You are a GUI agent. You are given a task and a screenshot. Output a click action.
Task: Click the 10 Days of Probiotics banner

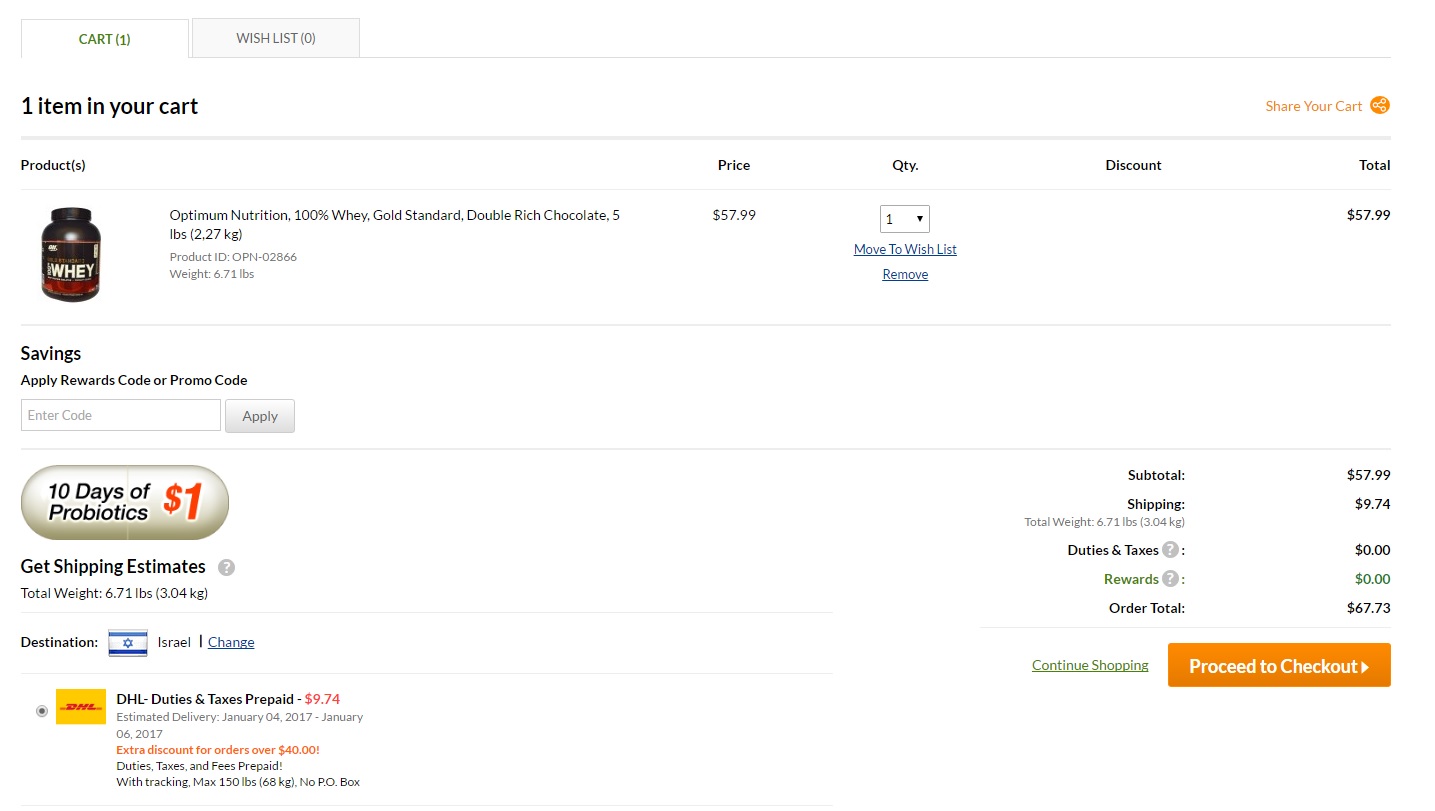click(x=125, y=502)
